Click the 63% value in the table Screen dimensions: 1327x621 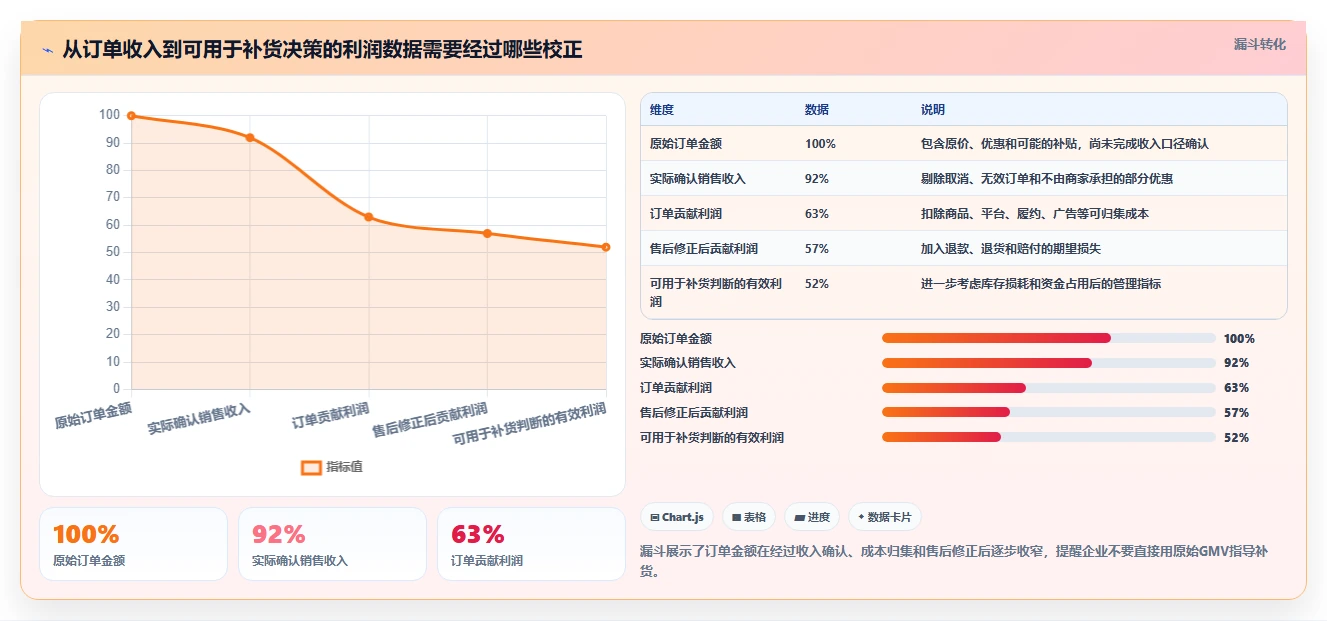817,214
